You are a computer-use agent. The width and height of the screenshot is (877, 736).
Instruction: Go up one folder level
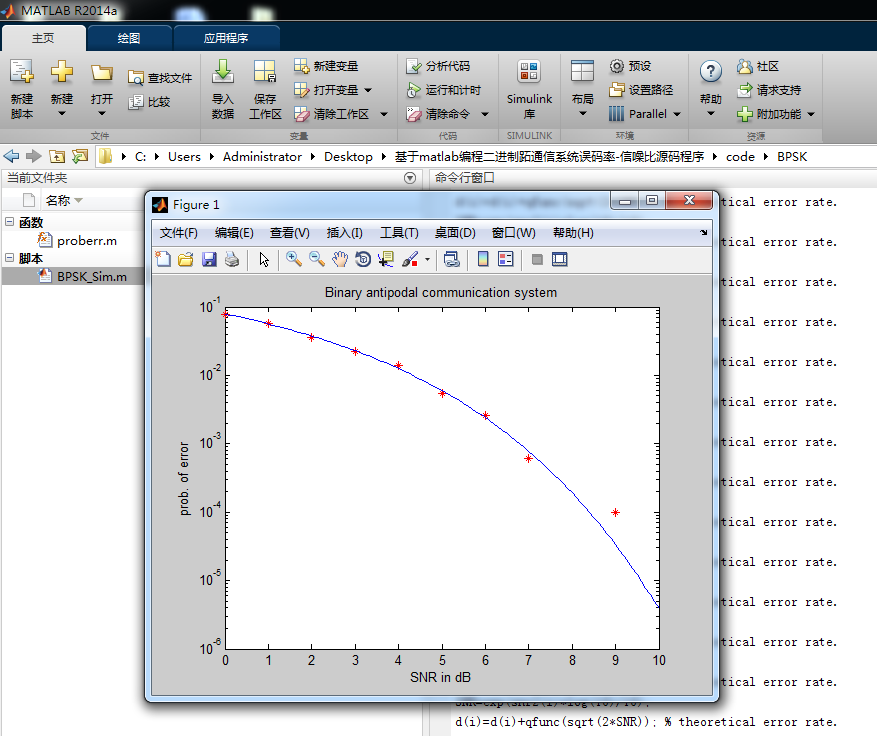[x=56, y=156]
